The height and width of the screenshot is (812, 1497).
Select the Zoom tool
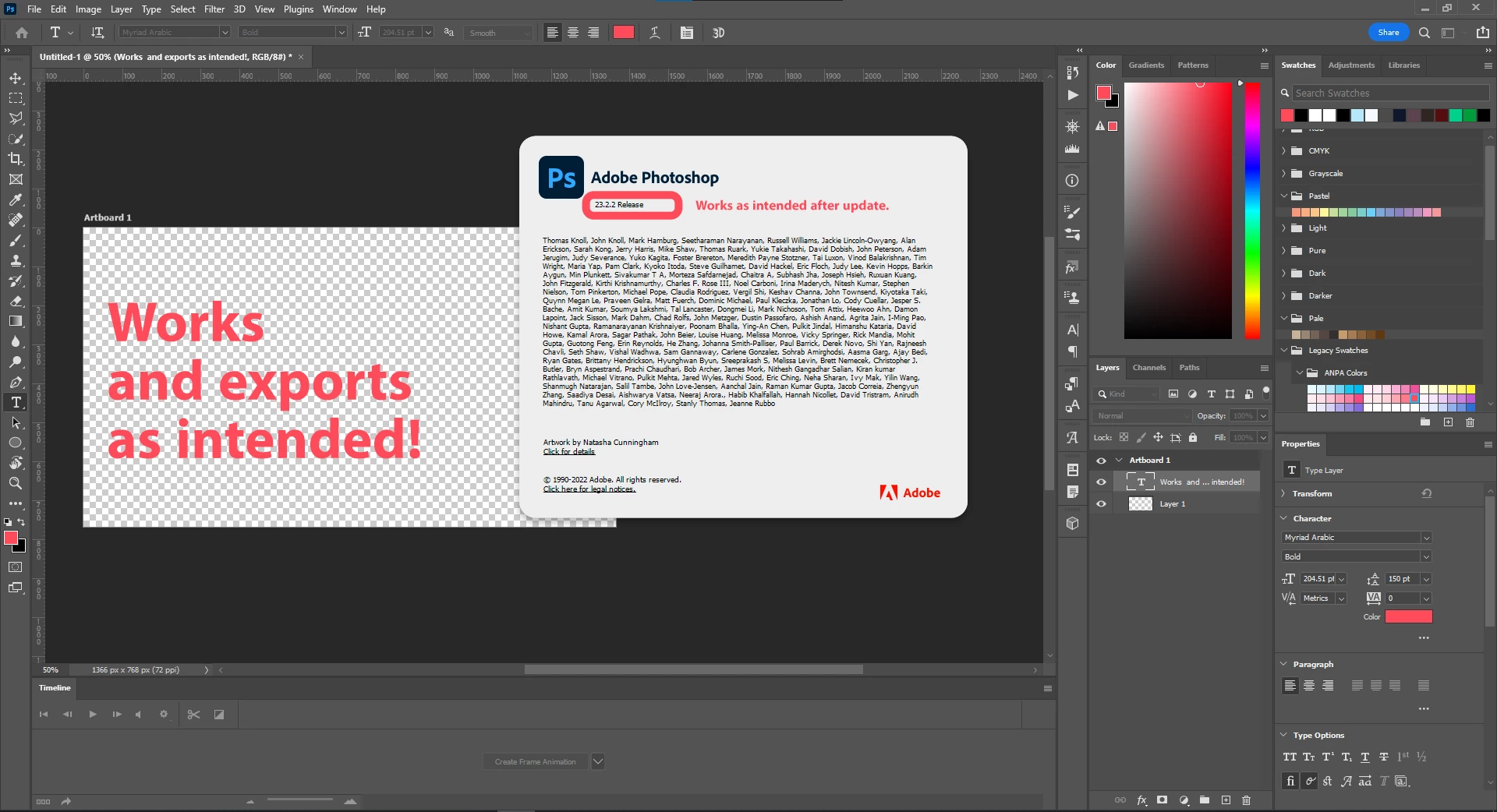(x=16, y=483)
